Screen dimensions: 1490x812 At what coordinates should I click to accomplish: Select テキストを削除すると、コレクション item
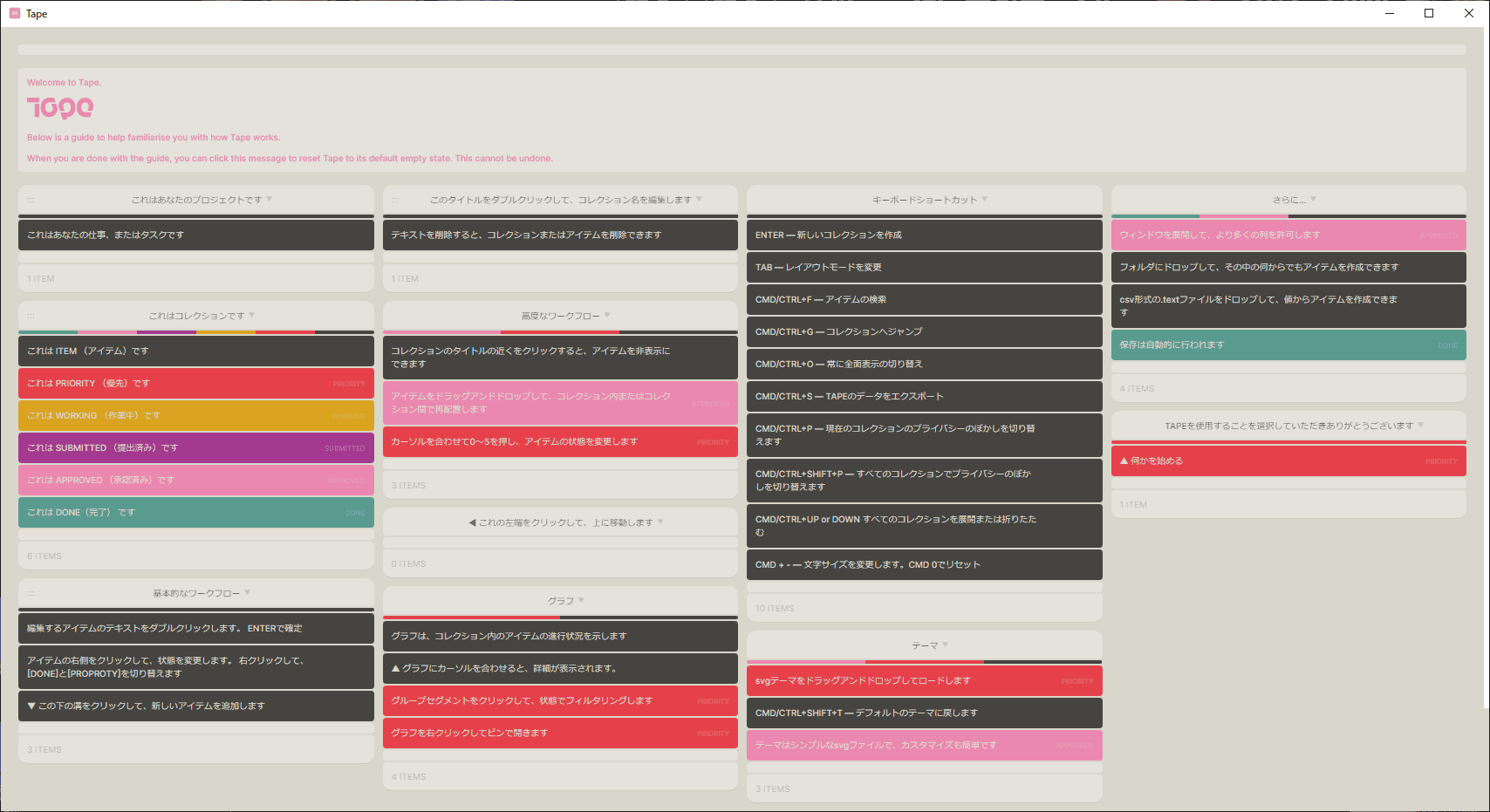coord(560,235)
